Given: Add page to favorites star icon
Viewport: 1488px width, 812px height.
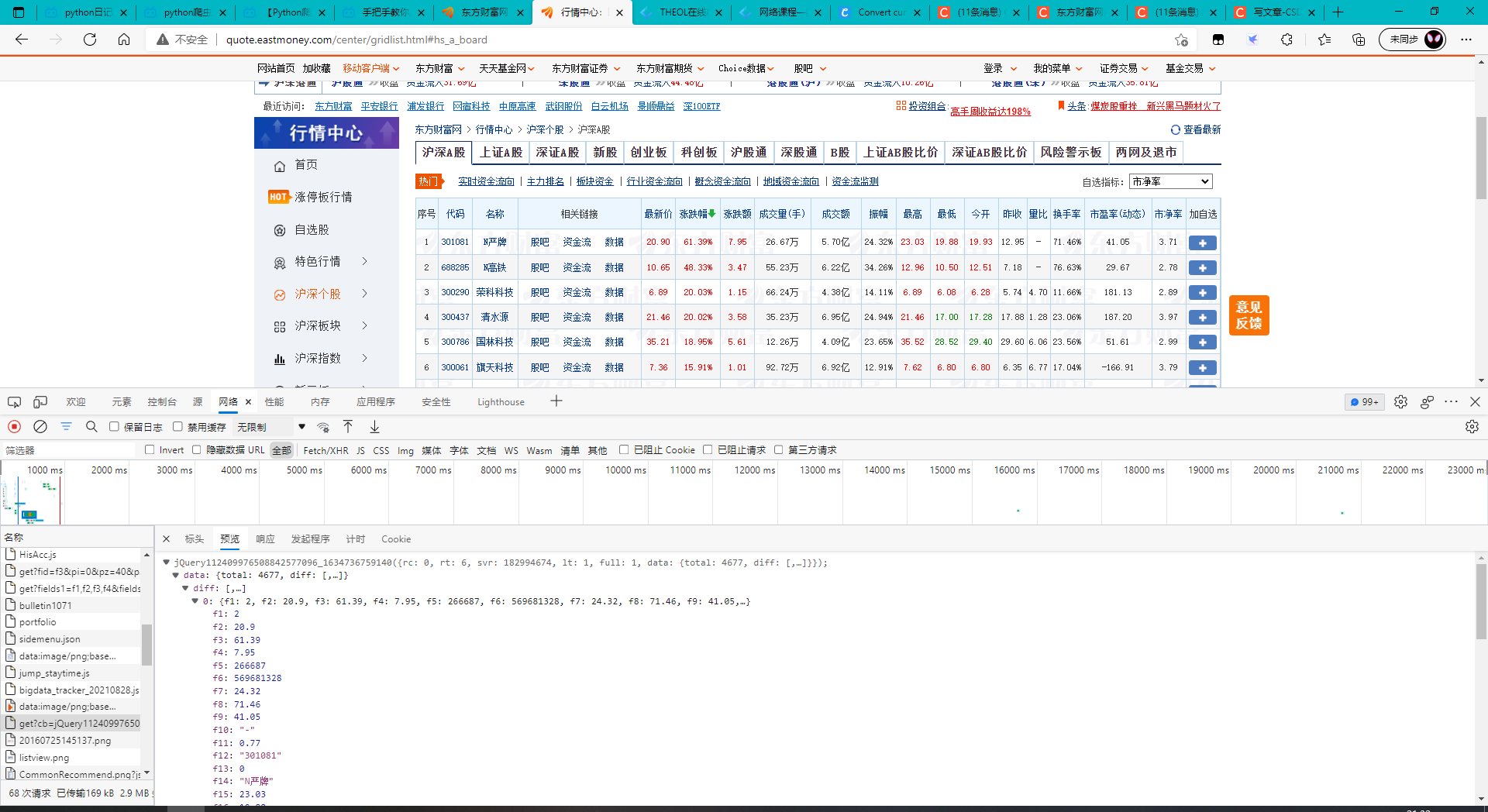Looking at the screenshot, I should point(1181,40).
